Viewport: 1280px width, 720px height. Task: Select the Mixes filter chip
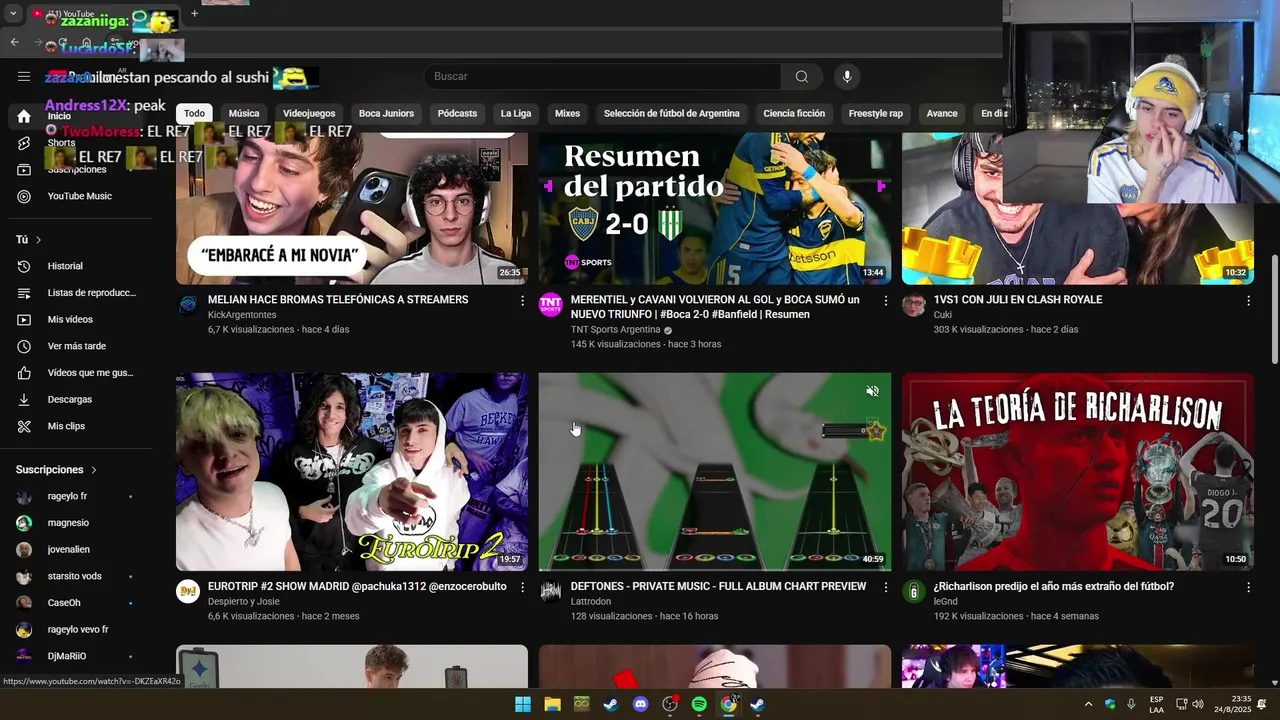567,113
